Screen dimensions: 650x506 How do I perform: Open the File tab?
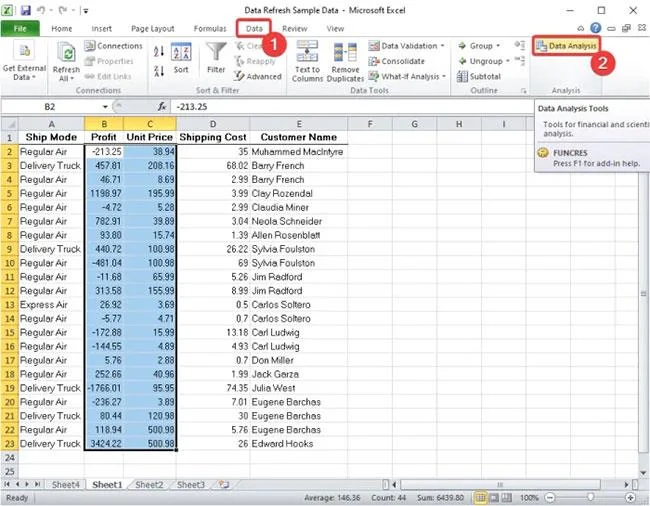(x=20, y=28)
